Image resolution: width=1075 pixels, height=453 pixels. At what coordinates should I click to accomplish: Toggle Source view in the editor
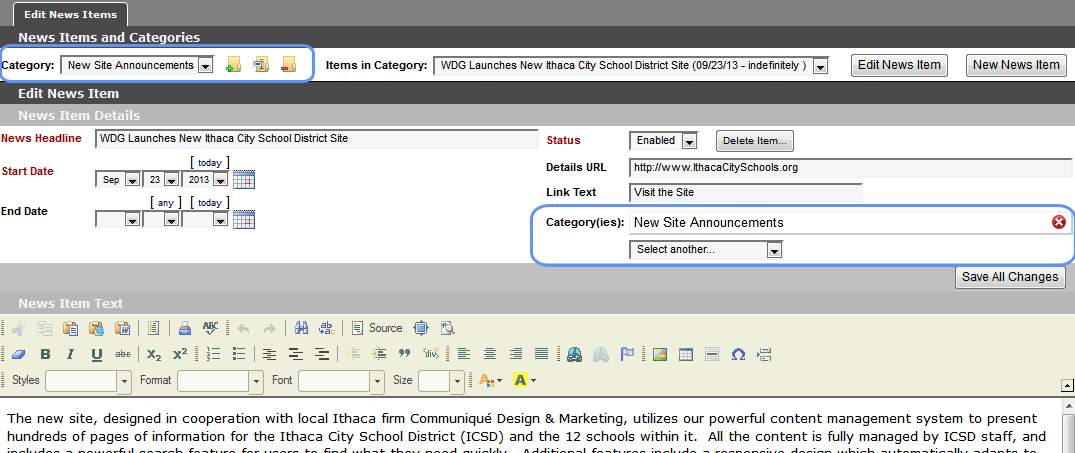click(x=377, y=328)
